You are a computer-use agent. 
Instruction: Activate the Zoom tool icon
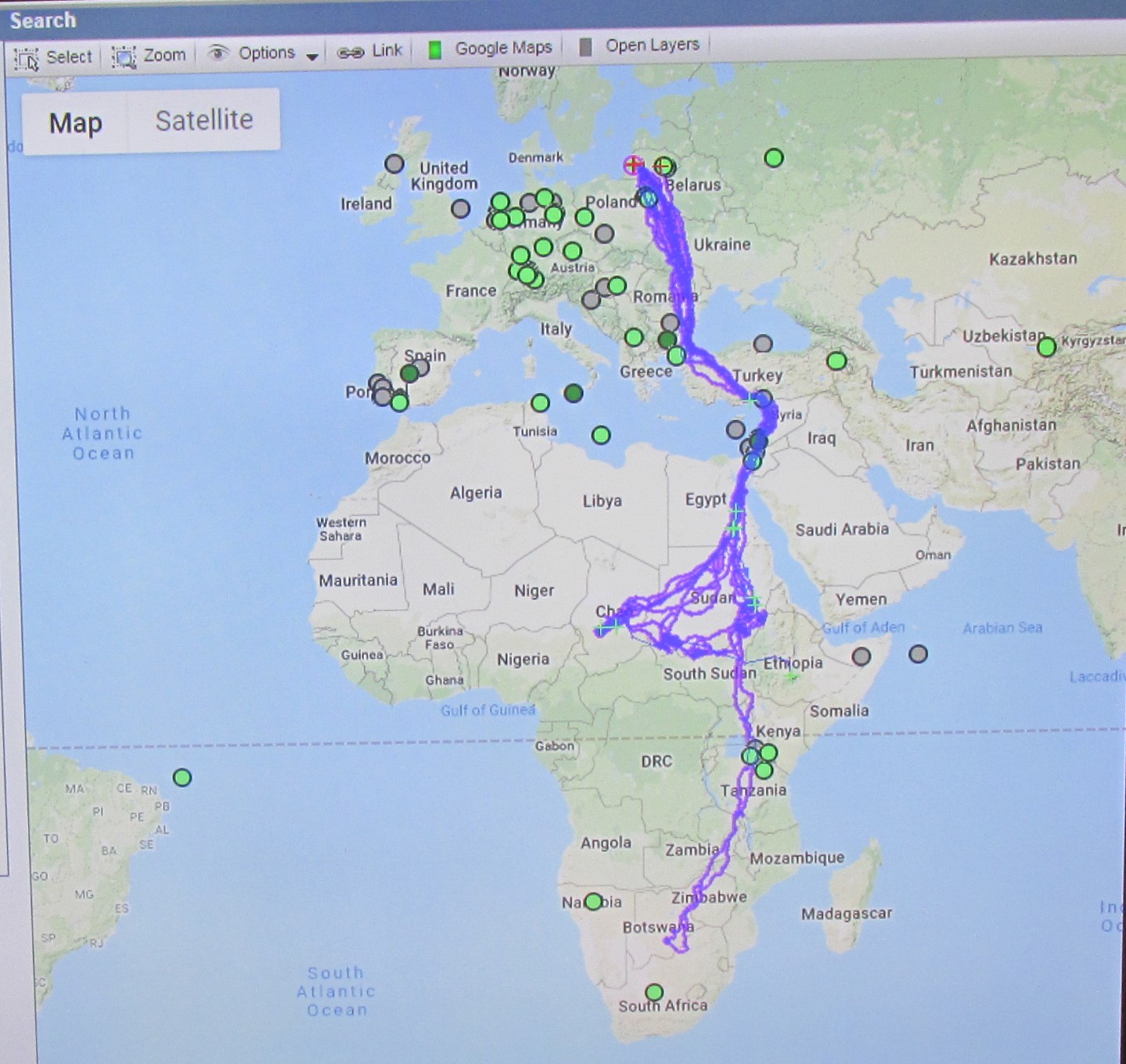(124, 56)
